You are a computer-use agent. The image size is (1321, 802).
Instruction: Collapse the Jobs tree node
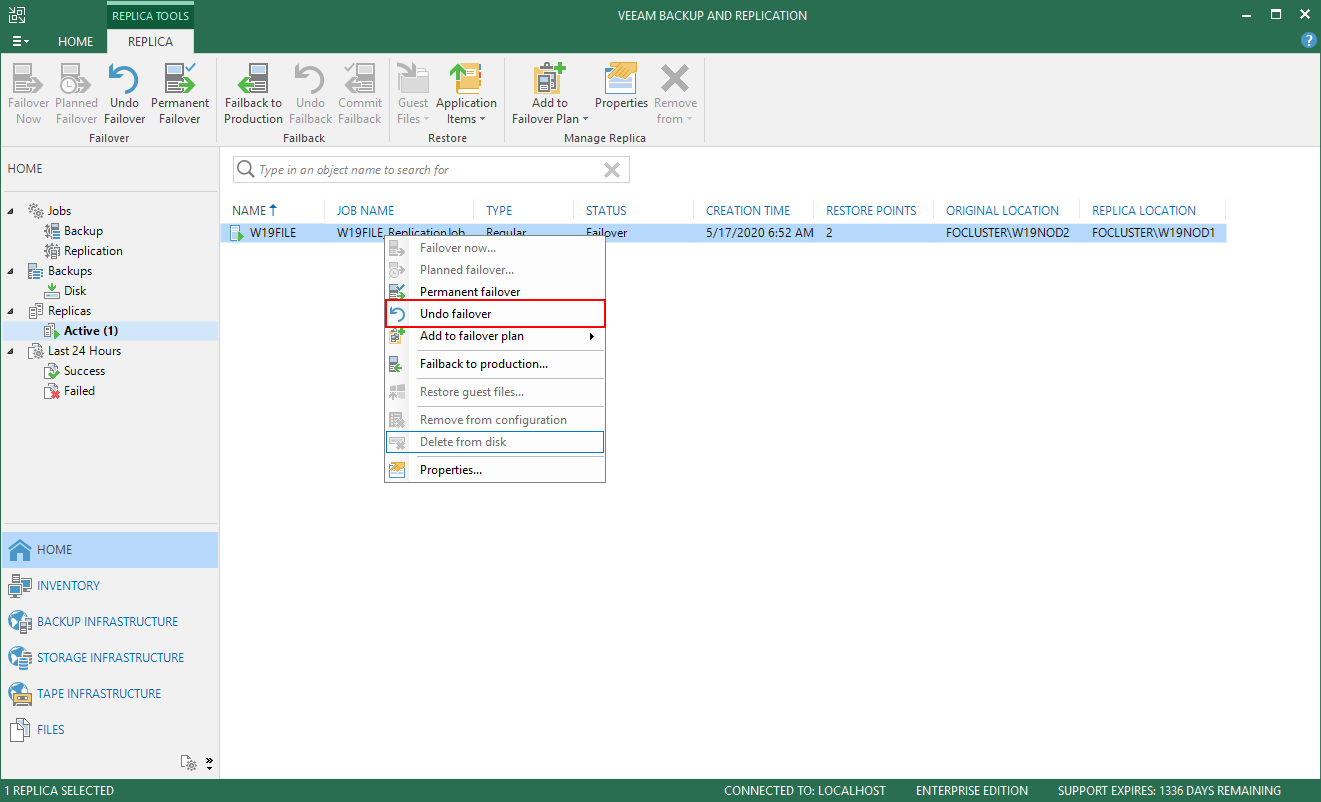[12, 211]
